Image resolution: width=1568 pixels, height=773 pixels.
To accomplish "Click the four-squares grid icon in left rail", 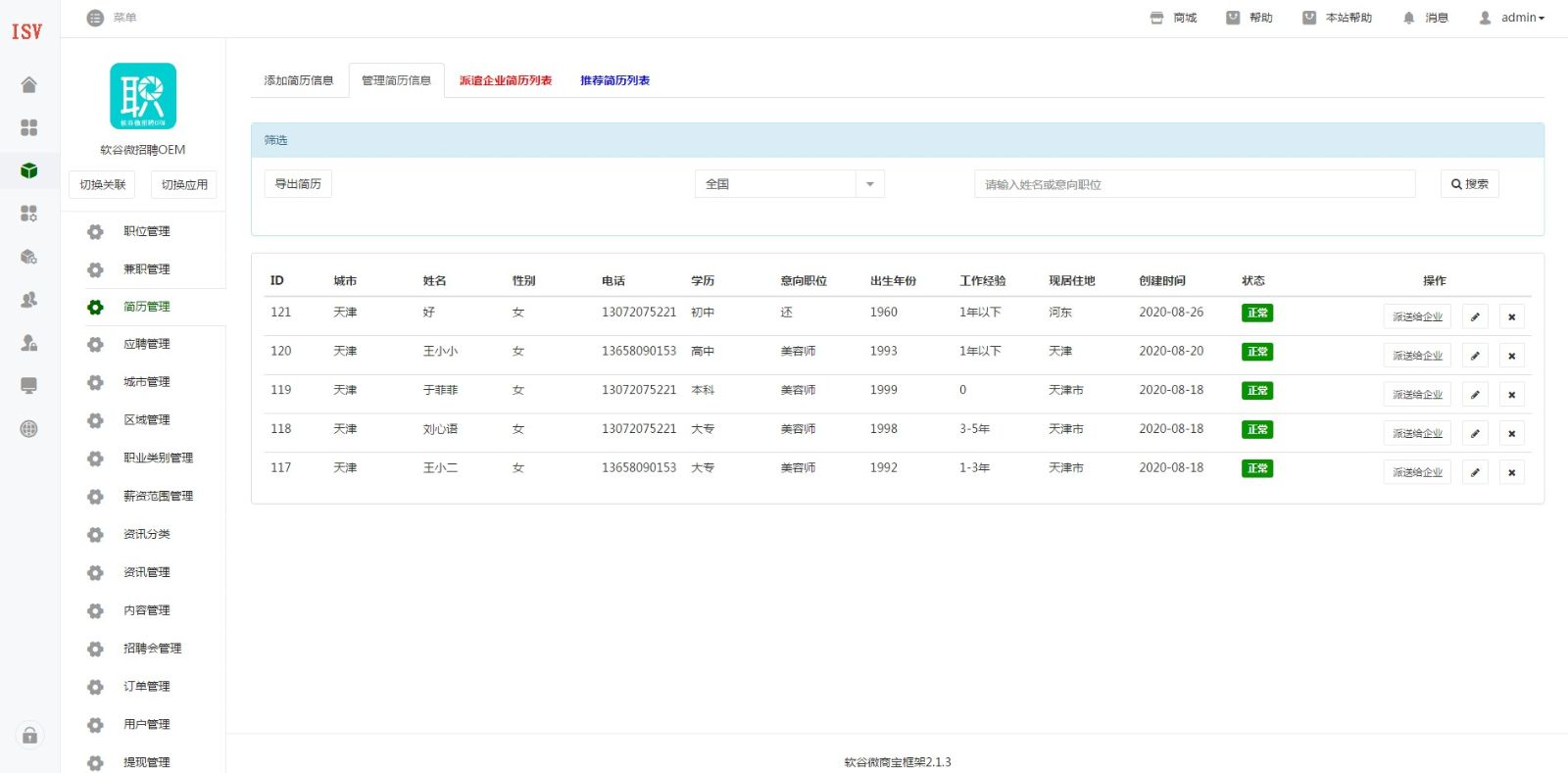I will (x=29, y=127).
